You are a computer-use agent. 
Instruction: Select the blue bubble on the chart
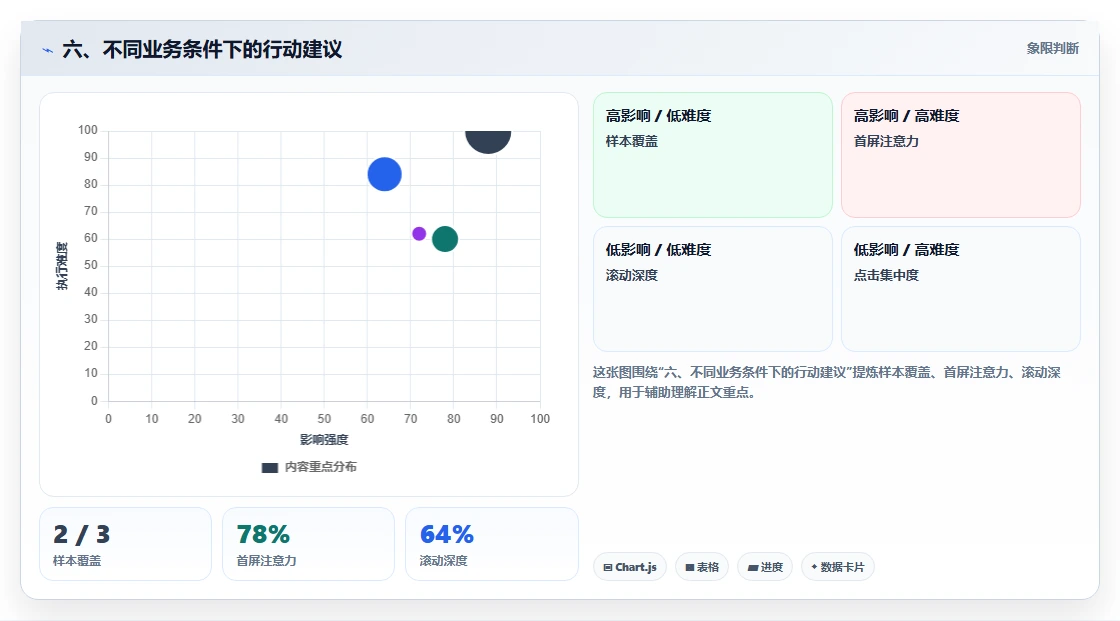(384, 174)
